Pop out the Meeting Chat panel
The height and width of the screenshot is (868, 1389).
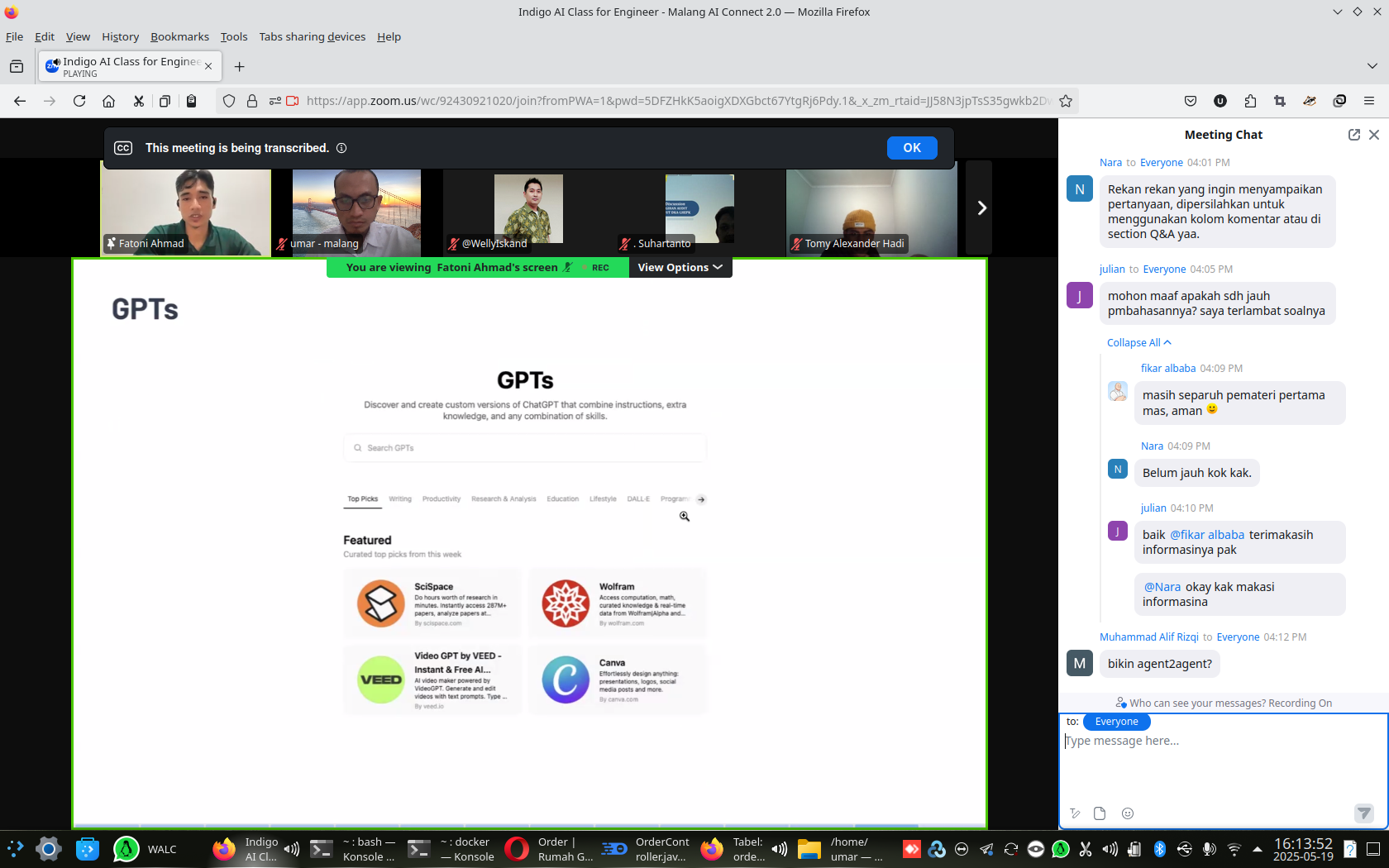coord(1354,135)
